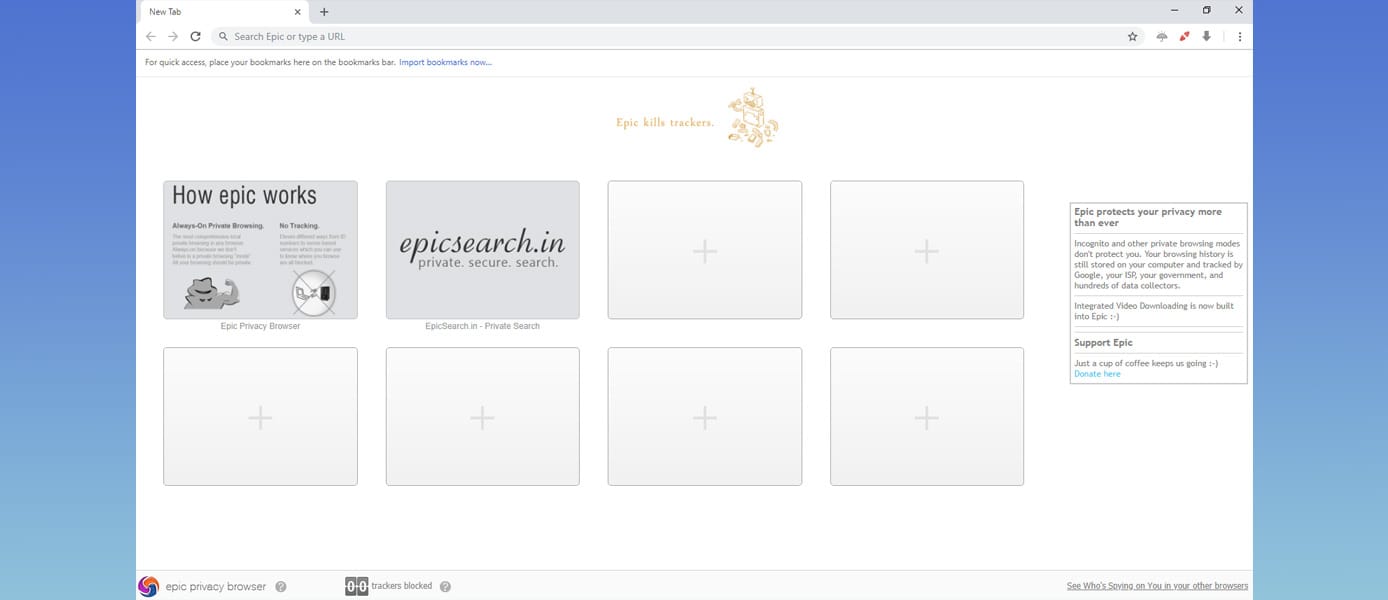Screen dimensions: 1388x600
Task: Click the 'Support Epic' heading
Action: 1103,343
